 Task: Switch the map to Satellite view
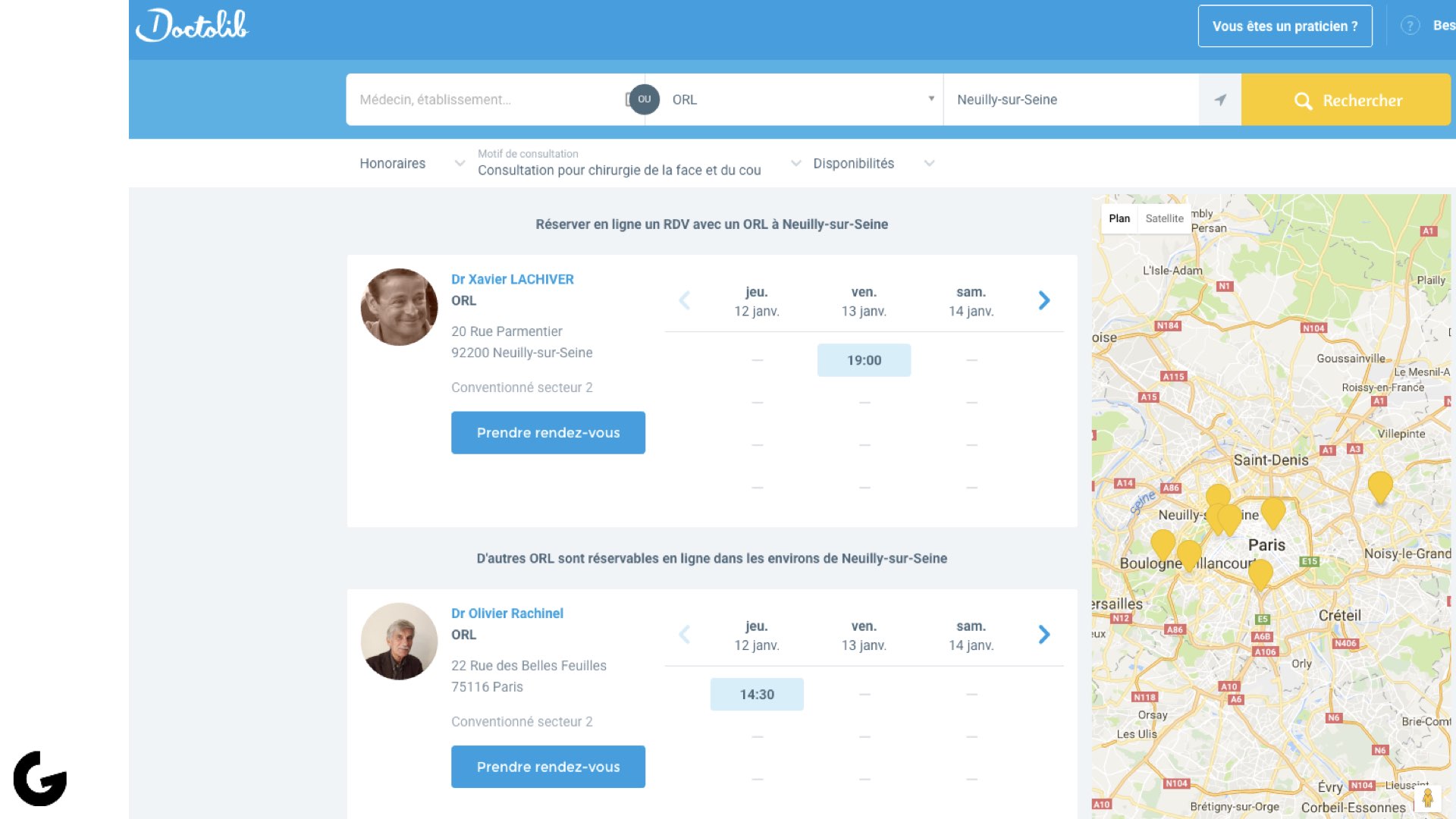(x=1164, y=218)
